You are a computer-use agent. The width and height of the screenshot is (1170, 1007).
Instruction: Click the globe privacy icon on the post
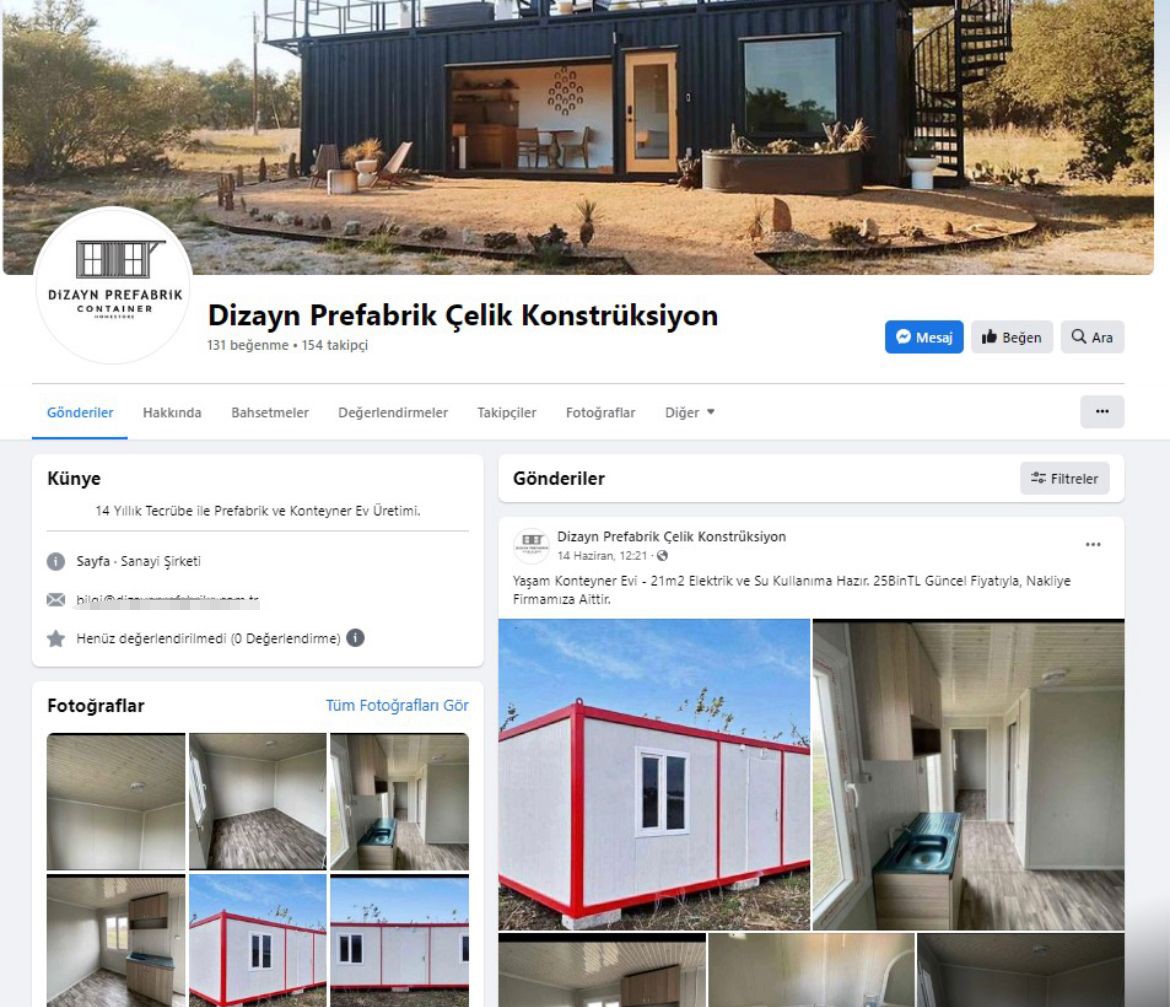click(x=662, y=556)
